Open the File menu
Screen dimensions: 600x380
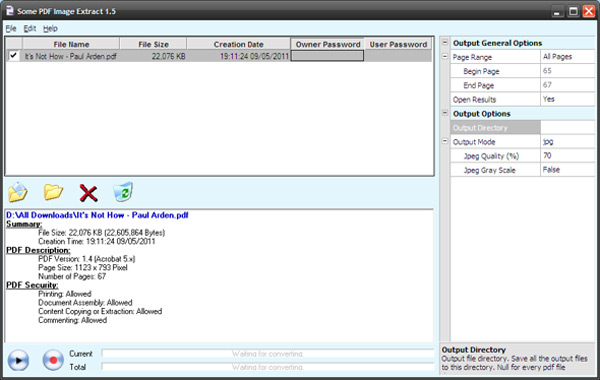11,28
